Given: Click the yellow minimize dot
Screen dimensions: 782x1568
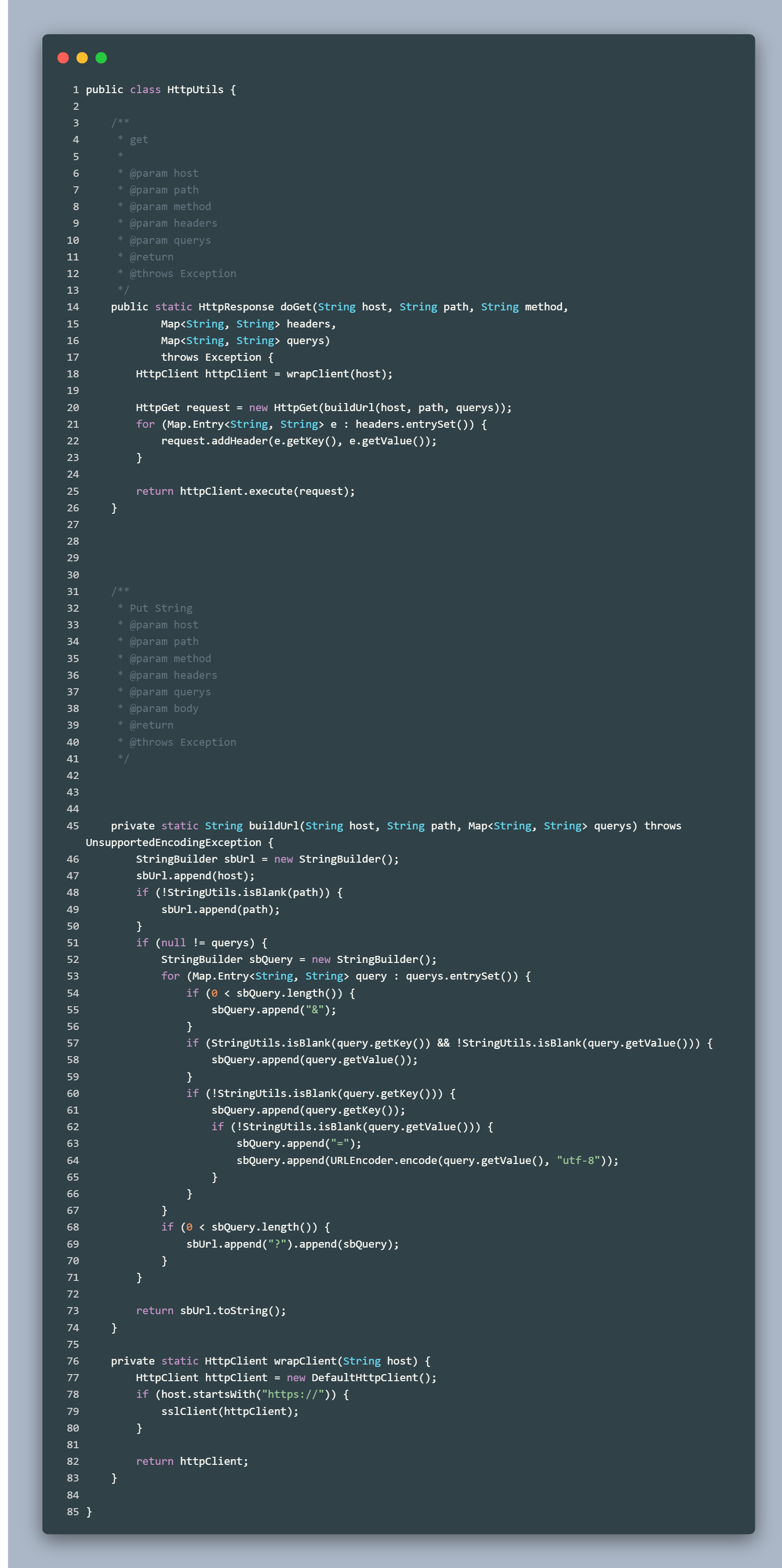Looking at the screenshot, I should click(82, 58).
